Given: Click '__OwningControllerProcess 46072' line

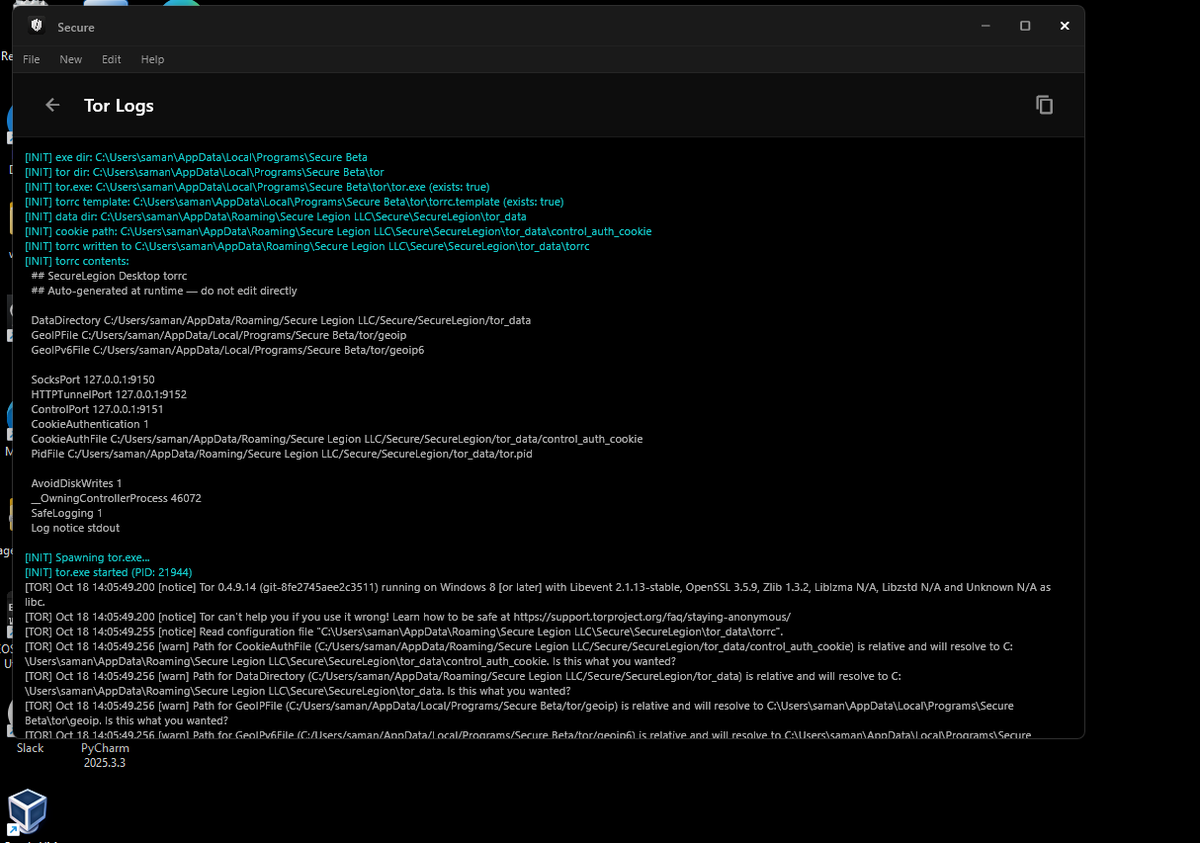Looking at the screenshot, I should click(116, 498).
